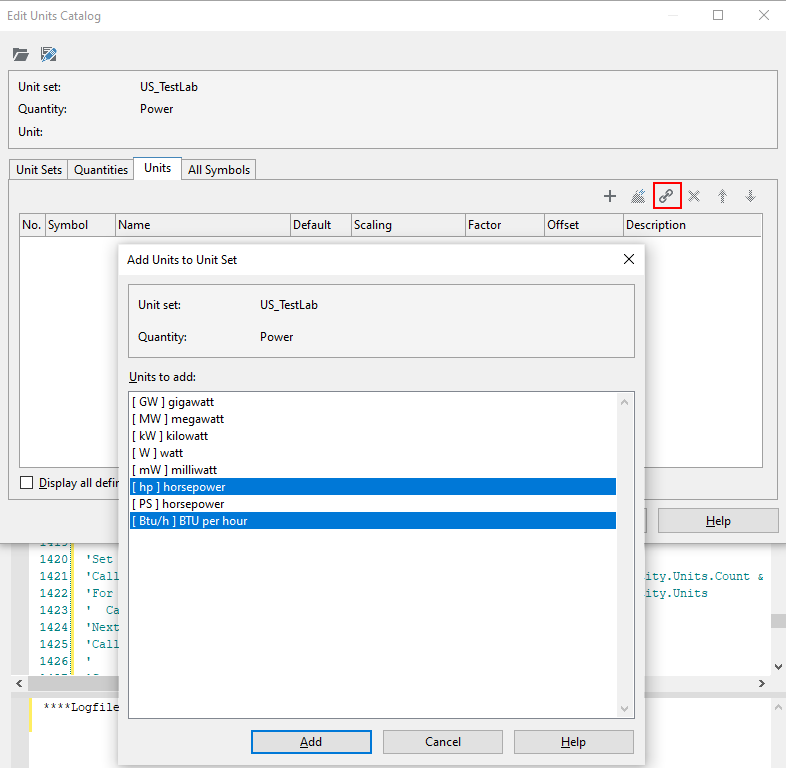786x768 pixels.
Task: Click the move up arrow icon
Action: (722, 196)
